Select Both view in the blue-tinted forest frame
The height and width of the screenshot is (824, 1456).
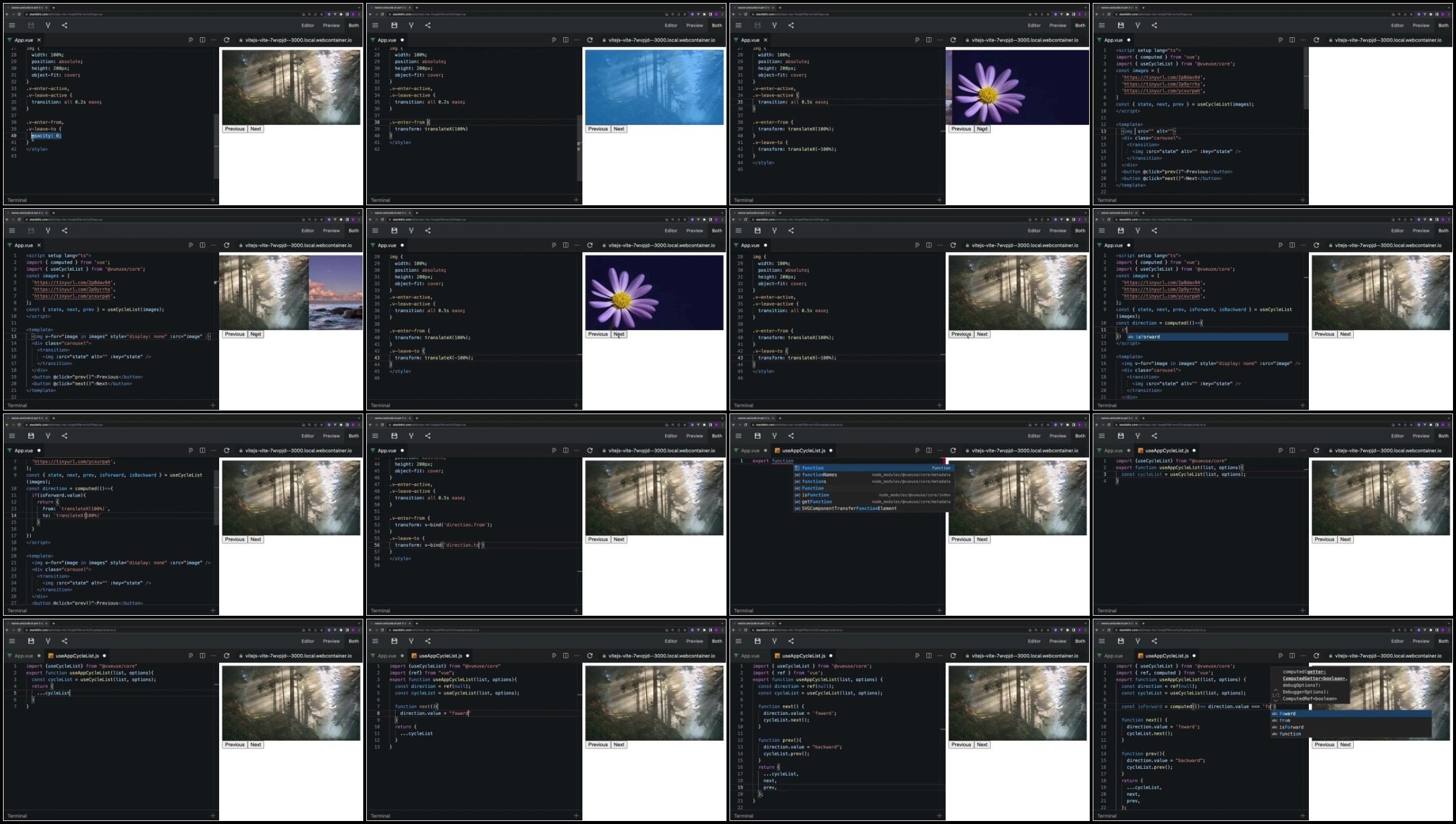pyautogui.click(x=717, y=25)
